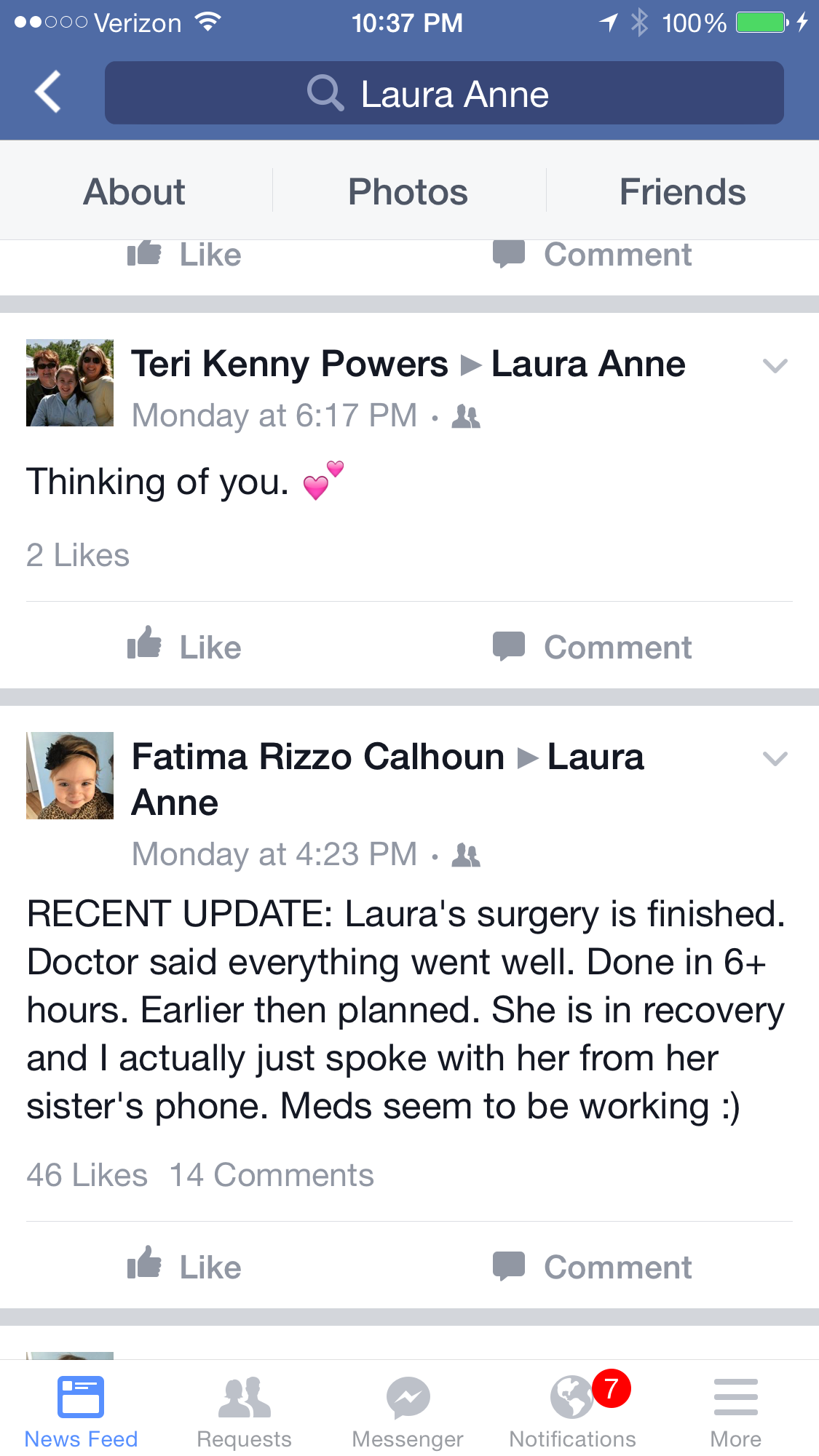Expand options chevron on Teri's post
This screenshot has width=819, height=1456.
click(775, 365)
